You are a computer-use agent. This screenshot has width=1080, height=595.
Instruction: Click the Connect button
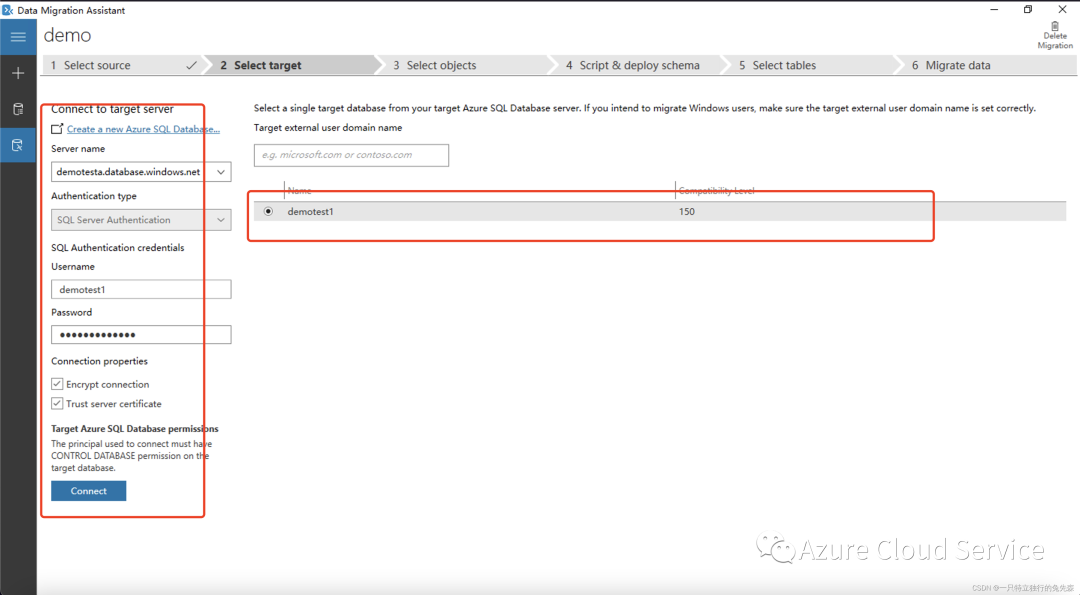[x=88, y=491]
